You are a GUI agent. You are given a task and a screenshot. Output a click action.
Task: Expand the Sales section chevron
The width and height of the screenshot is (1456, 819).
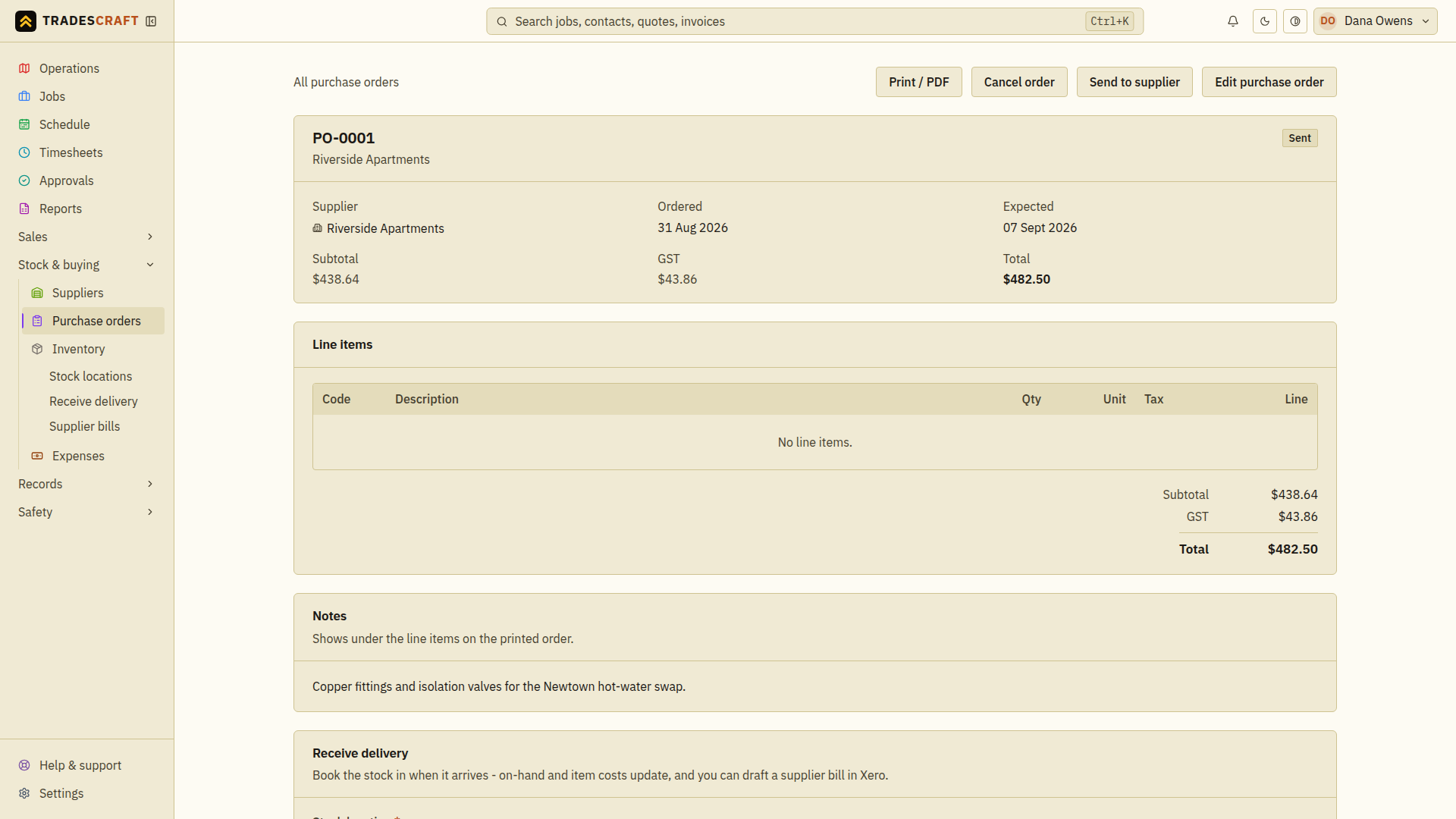(x=150, y=237)
